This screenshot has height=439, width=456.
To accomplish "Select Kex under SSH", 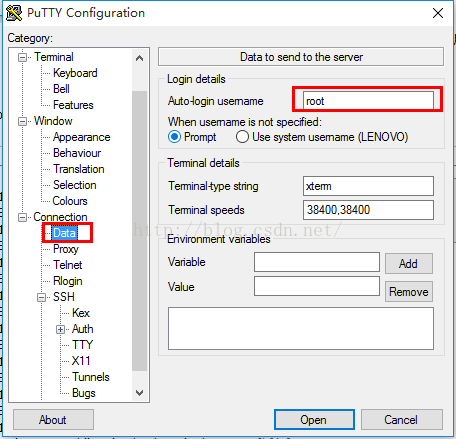I will click(81, 313).
